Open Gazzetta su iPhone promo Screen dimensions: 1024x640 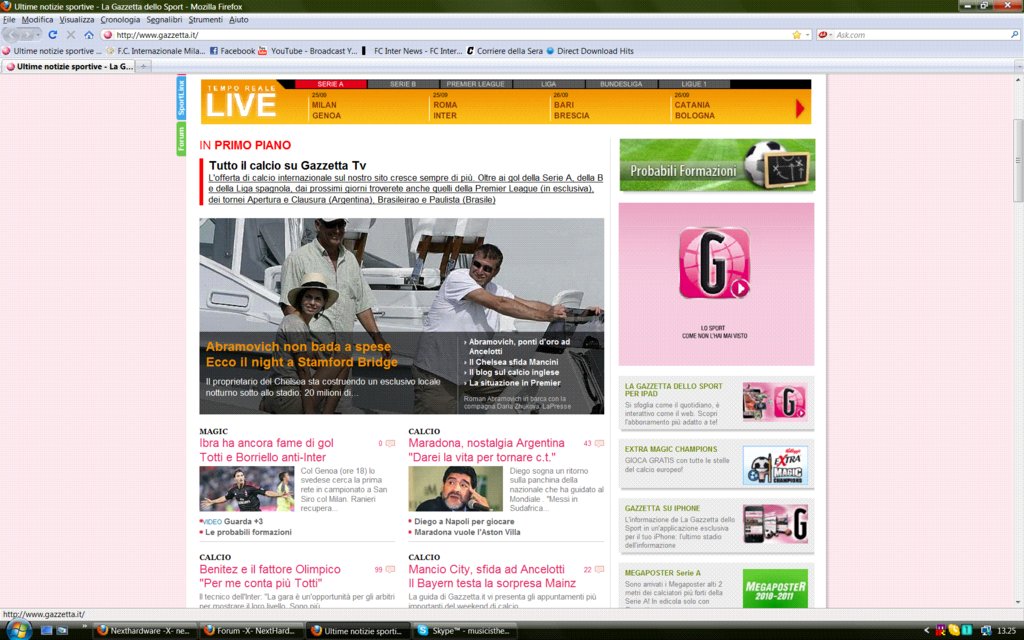point(716,527)
